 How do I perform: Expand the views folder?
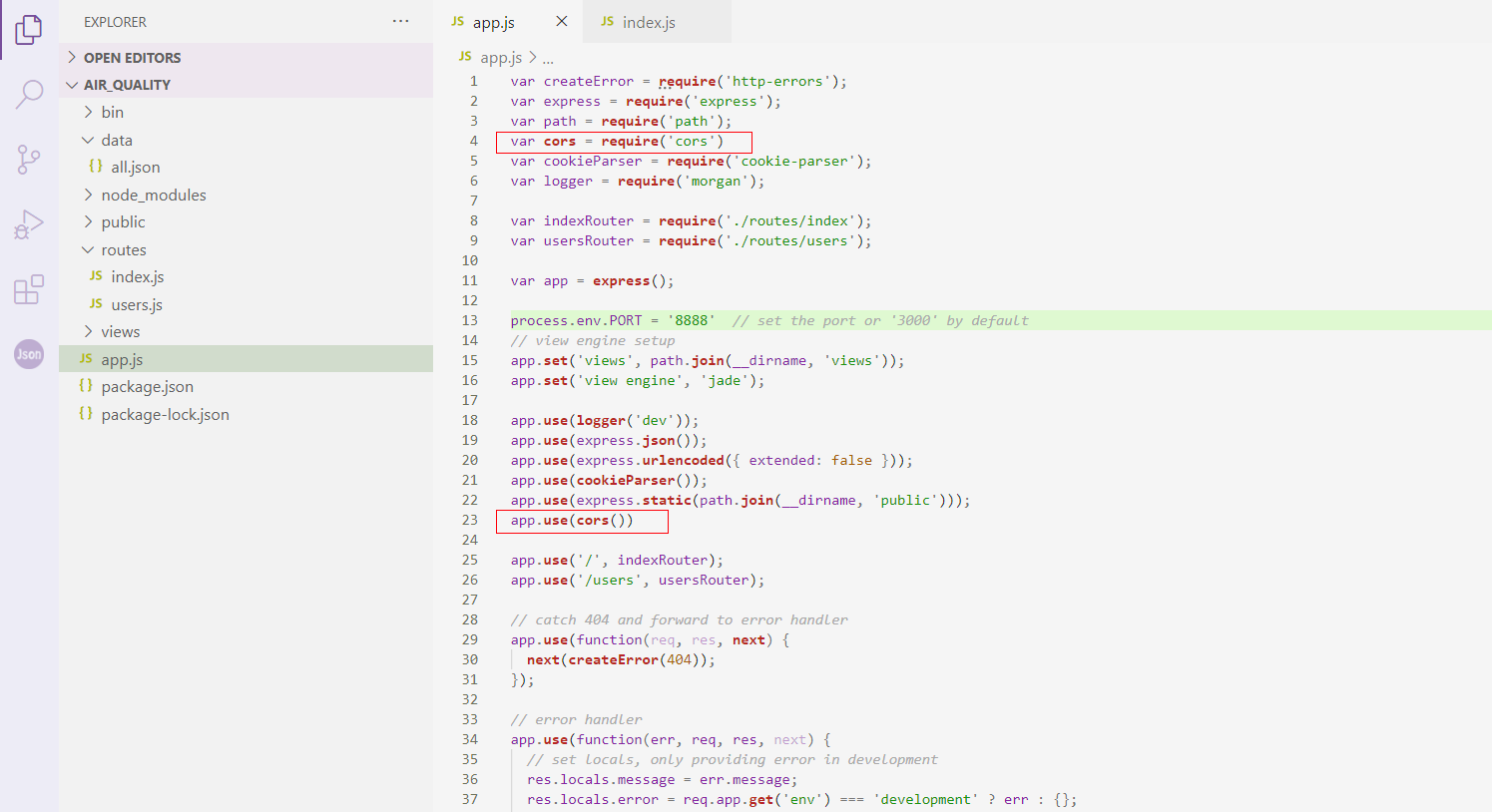pos(89,331)
